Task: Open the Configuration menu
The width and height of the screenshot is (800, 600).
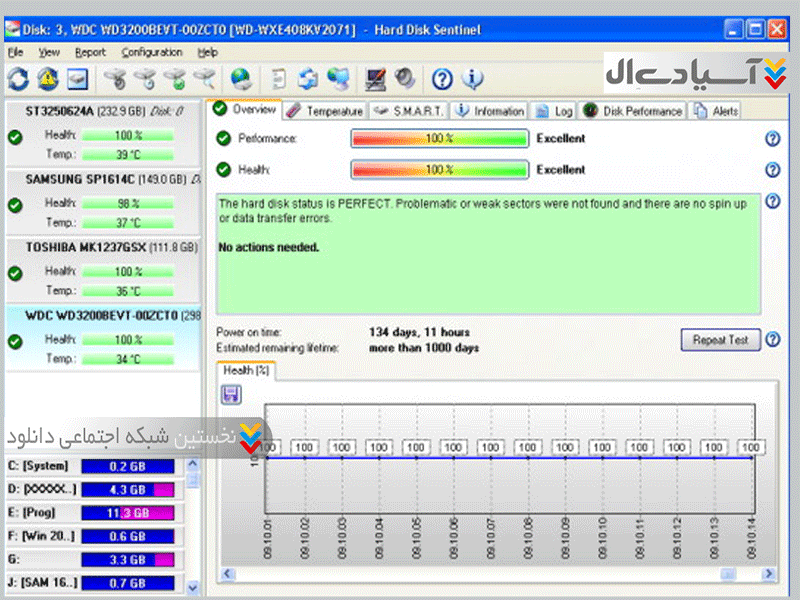Action: pyautogui.click(x=152, y=52)
